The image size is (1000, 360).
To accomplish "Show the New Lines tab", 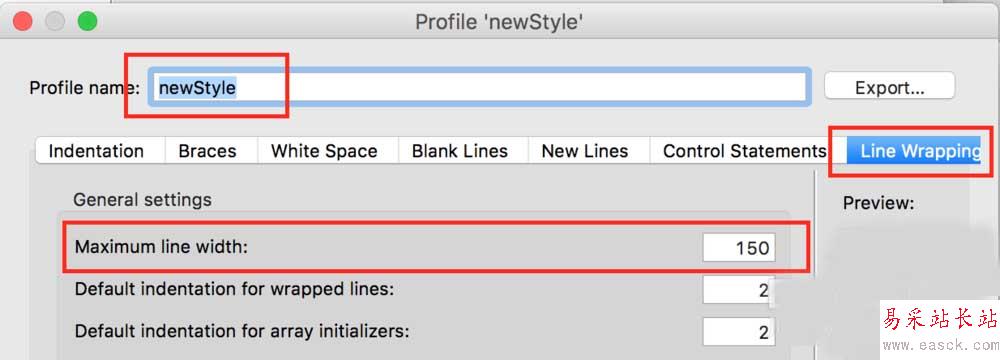I will coord(585,151).
